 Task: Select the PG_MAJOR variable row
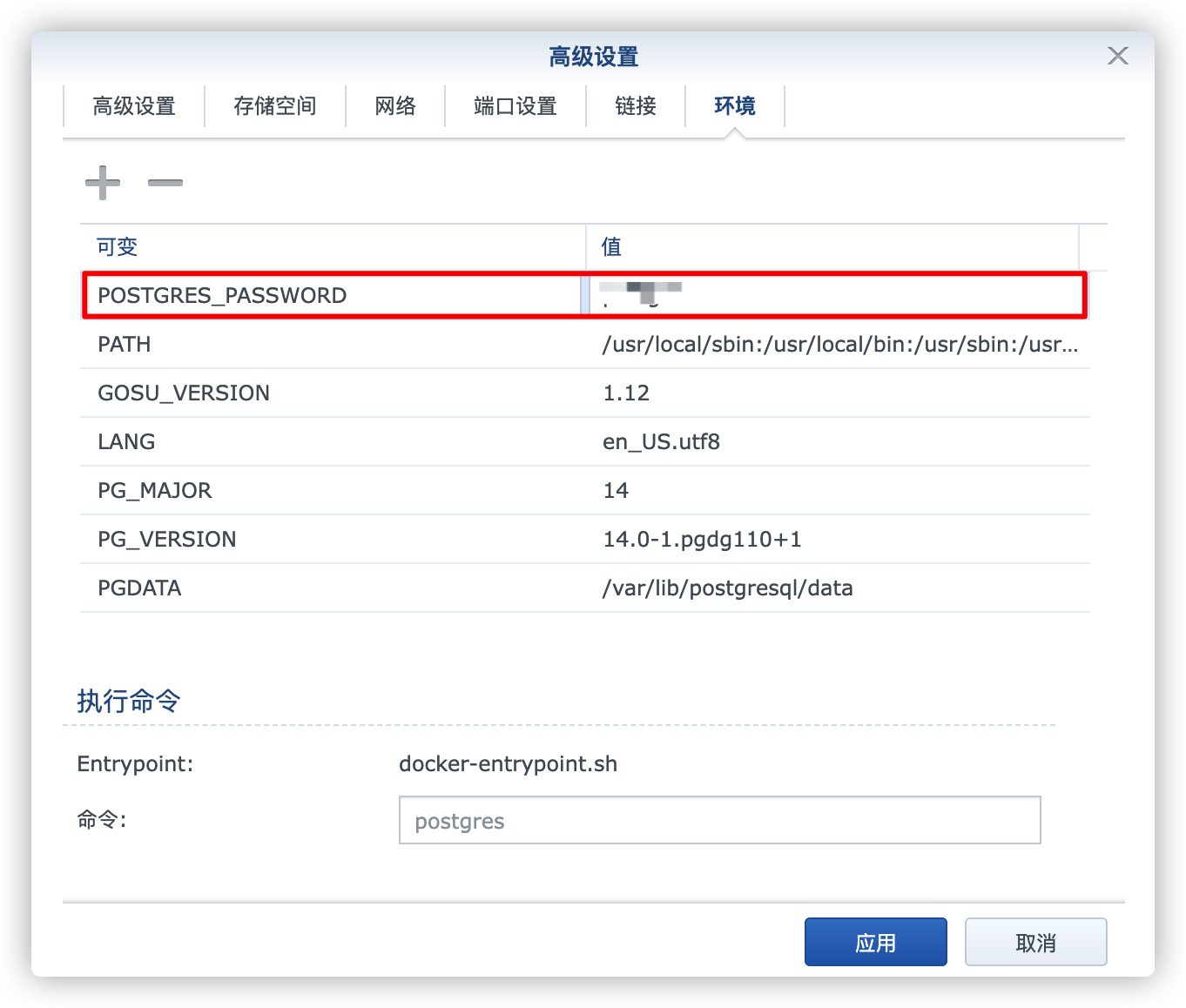[585, 491]
